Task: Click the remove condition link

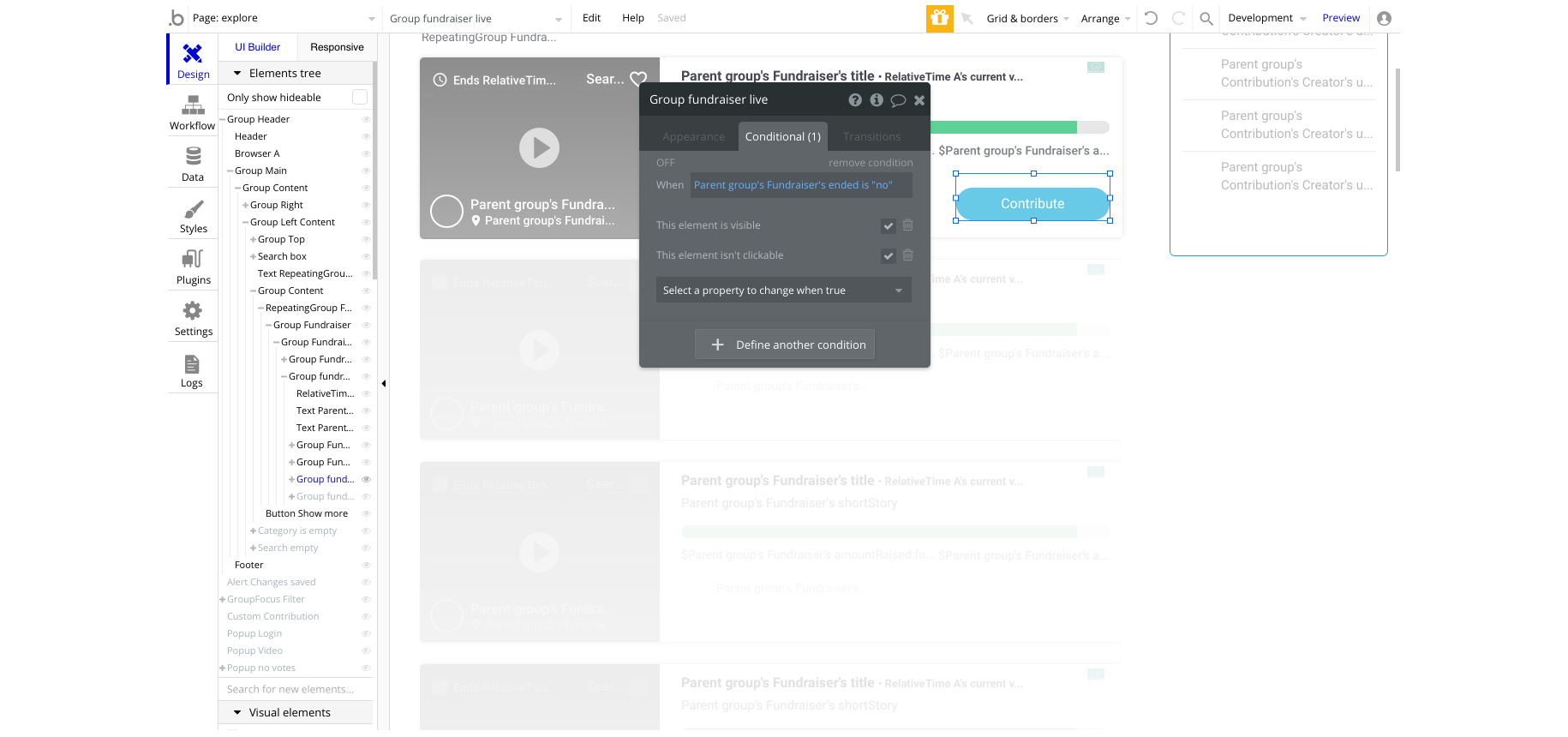Action: pos(871,163)
